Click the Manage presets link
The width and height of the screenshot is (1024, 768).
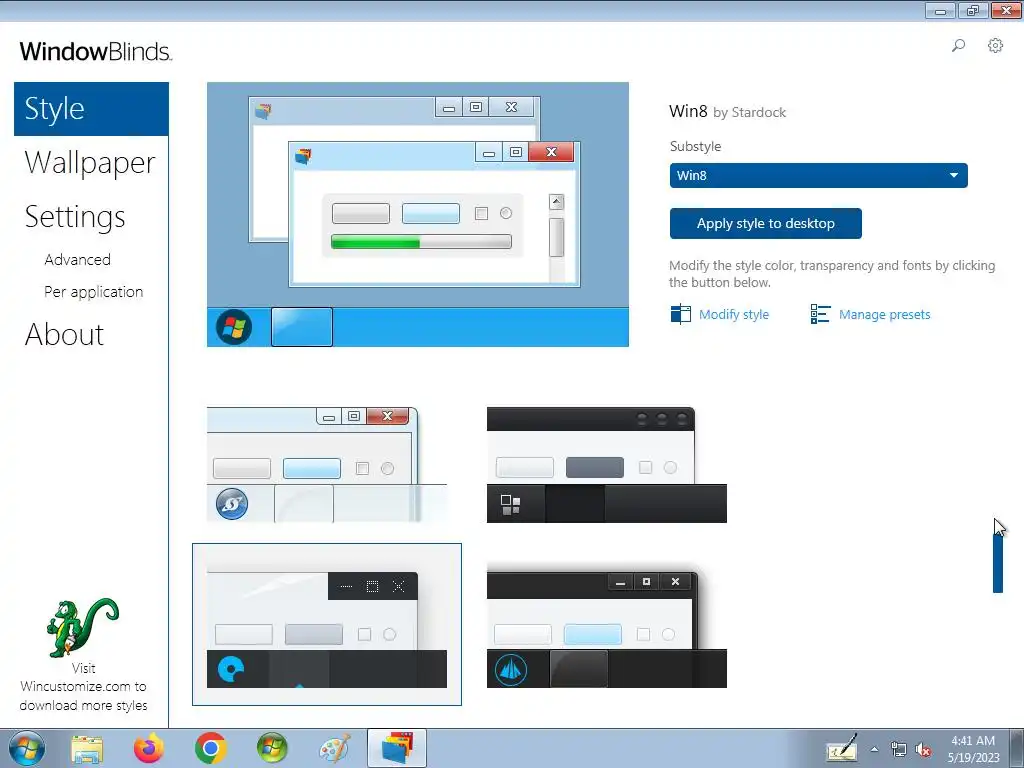(x=884, y=314)
